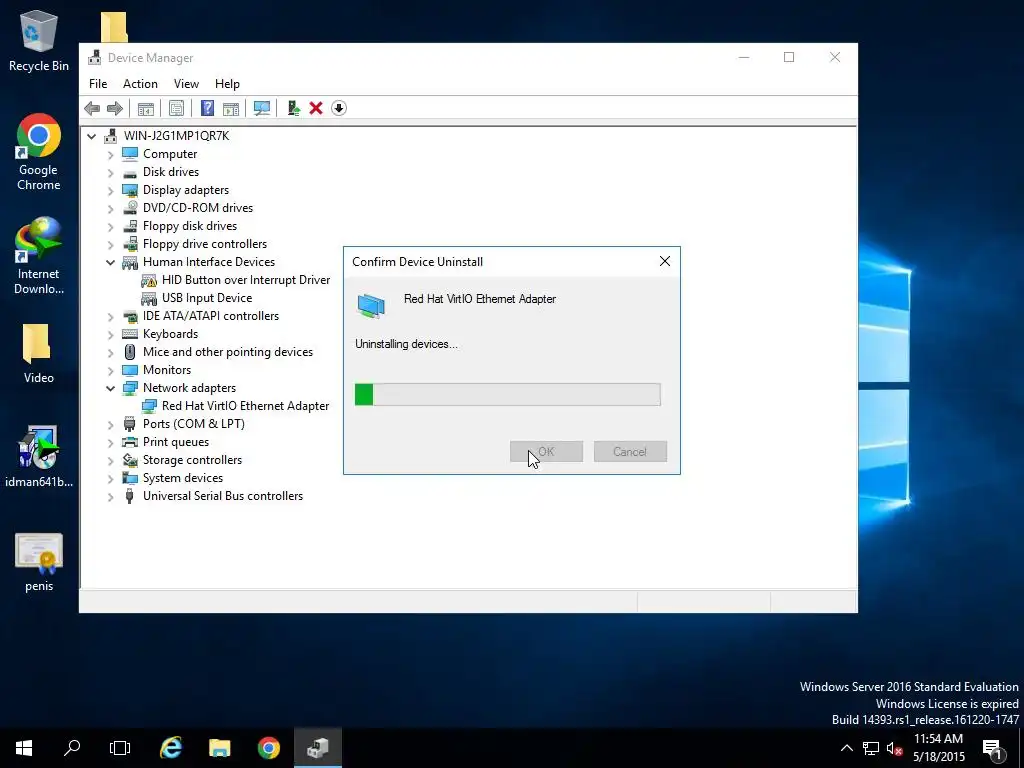Open the Properties toolbar icon

pos(176,108)
